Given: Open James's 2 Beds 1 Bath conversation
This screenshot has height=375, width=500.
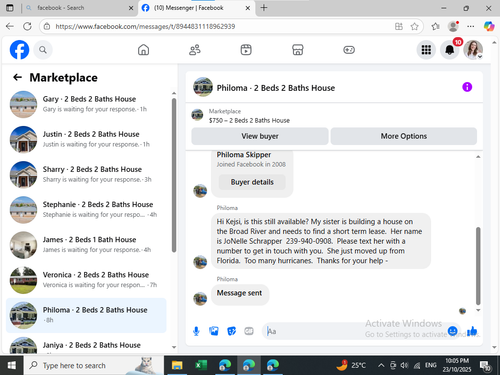Looking at the screenshot, I should tap(86, 245).
